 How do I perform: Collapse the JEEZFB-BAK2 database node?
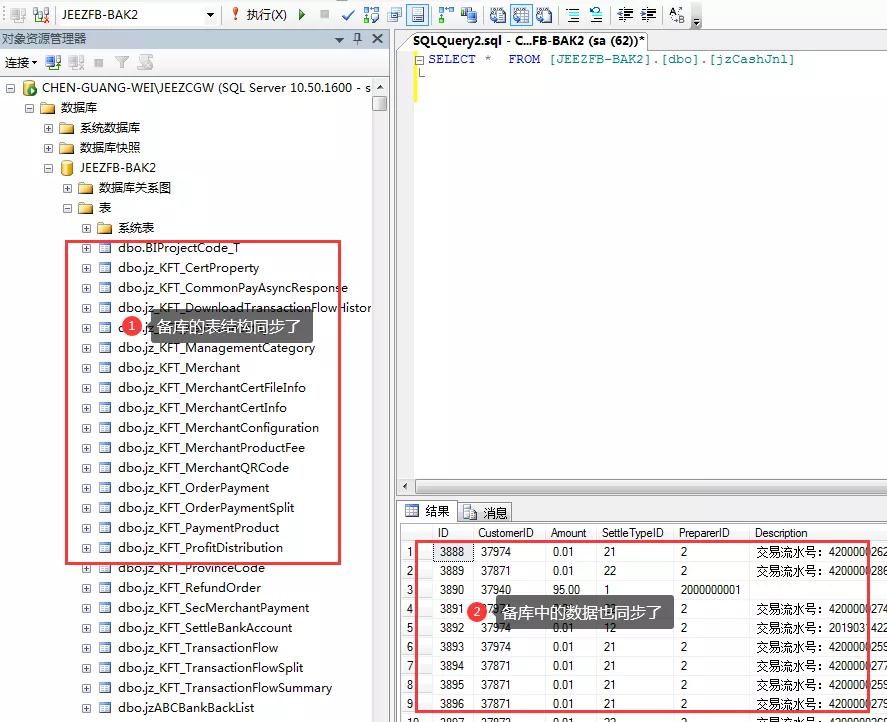(49, 168)
